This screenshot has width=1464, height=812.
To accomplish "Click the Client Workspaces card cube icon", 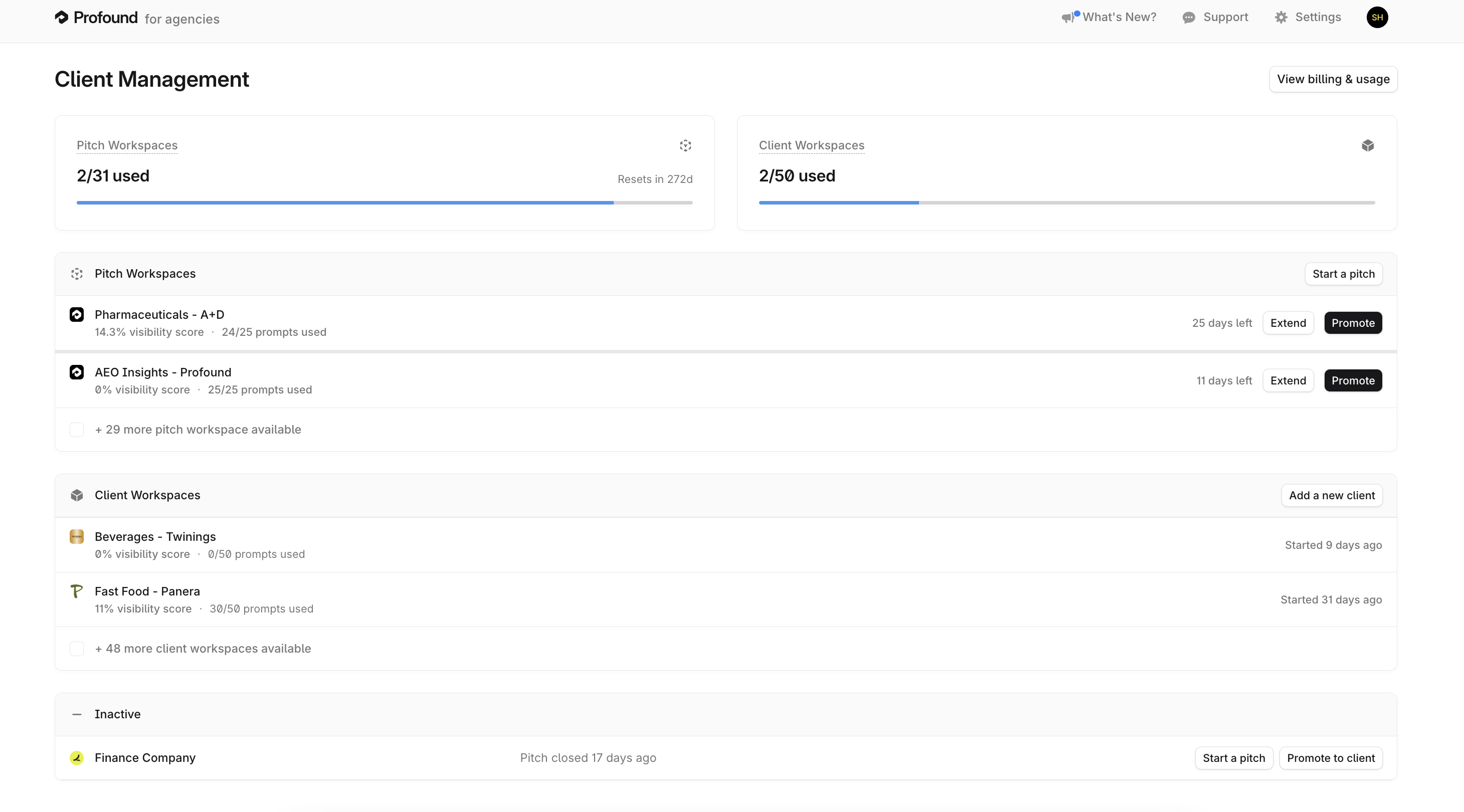I will coord(1368,145).
